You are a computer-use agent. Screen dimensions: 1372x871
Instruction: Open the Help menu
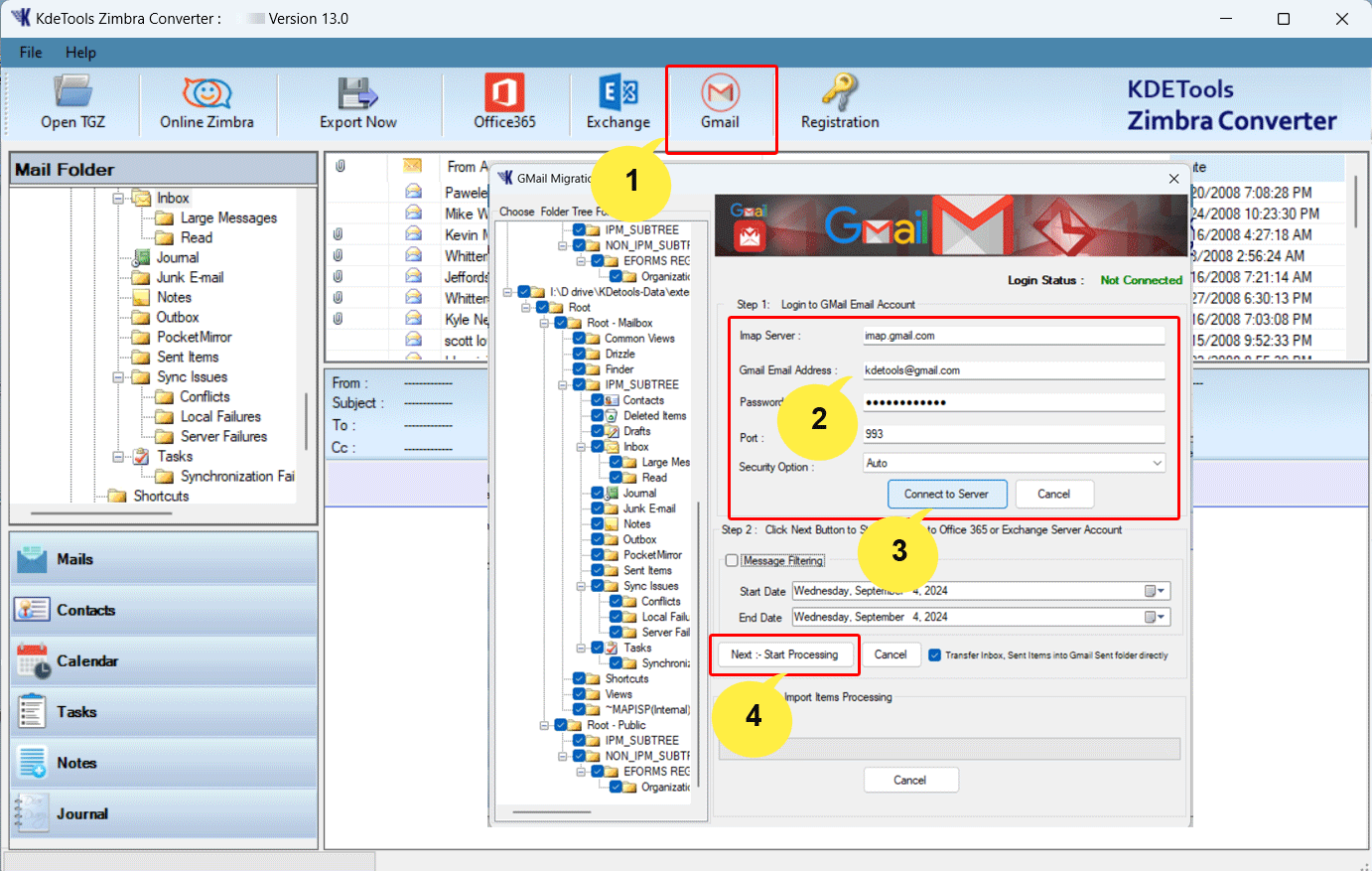(x=80, y=53)
